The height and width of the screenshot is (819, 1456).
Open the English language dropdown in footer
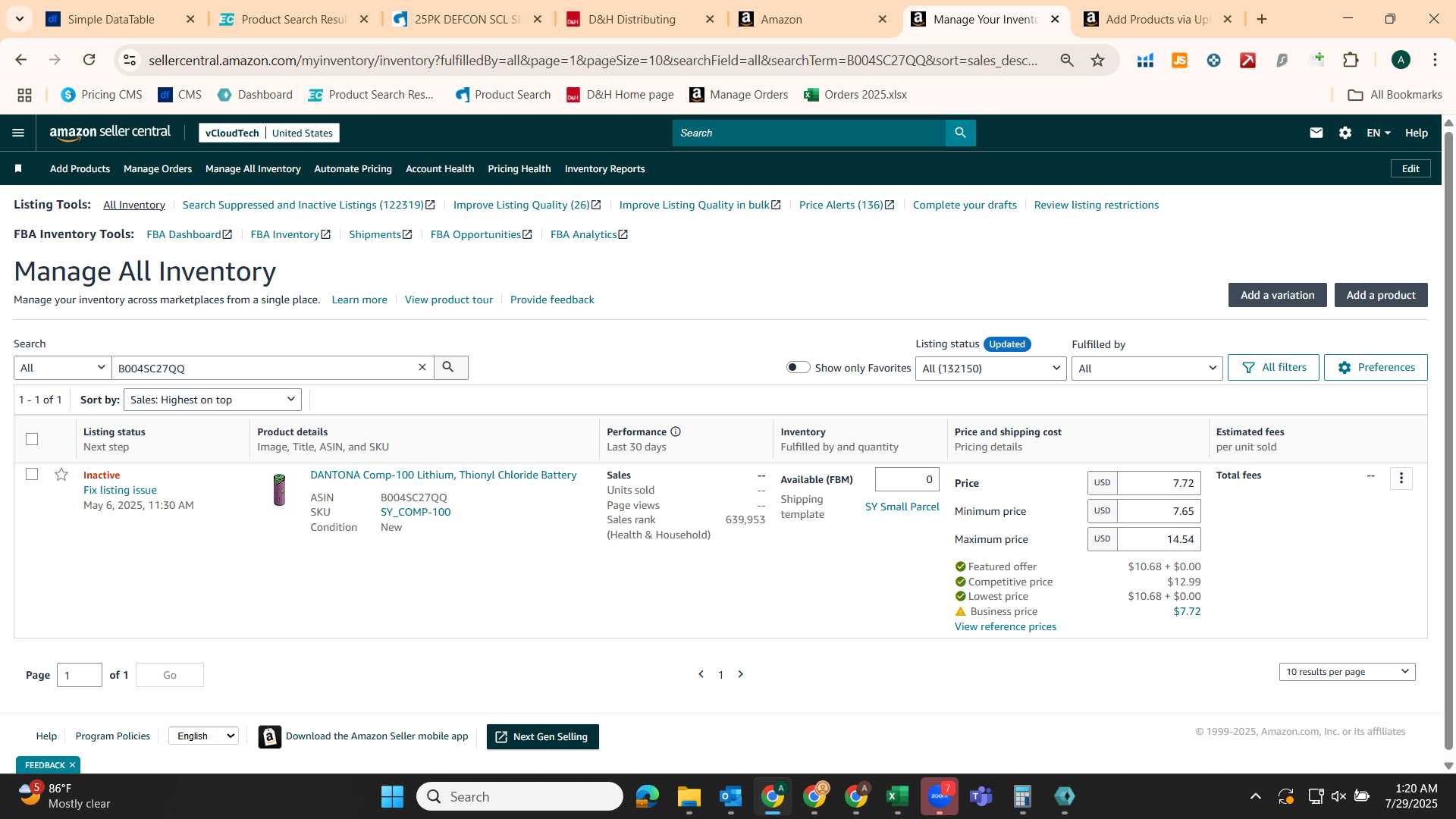coord(203,736)
